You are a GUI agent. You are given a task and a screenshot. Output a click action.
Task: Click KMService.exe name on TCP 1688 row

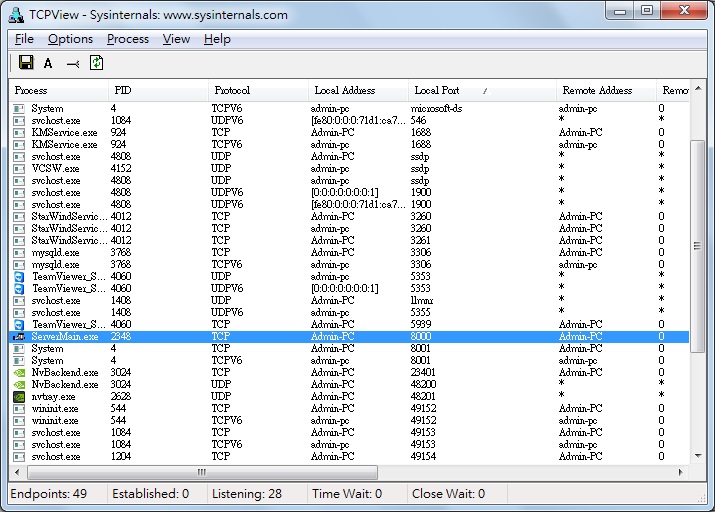point(64,133)
